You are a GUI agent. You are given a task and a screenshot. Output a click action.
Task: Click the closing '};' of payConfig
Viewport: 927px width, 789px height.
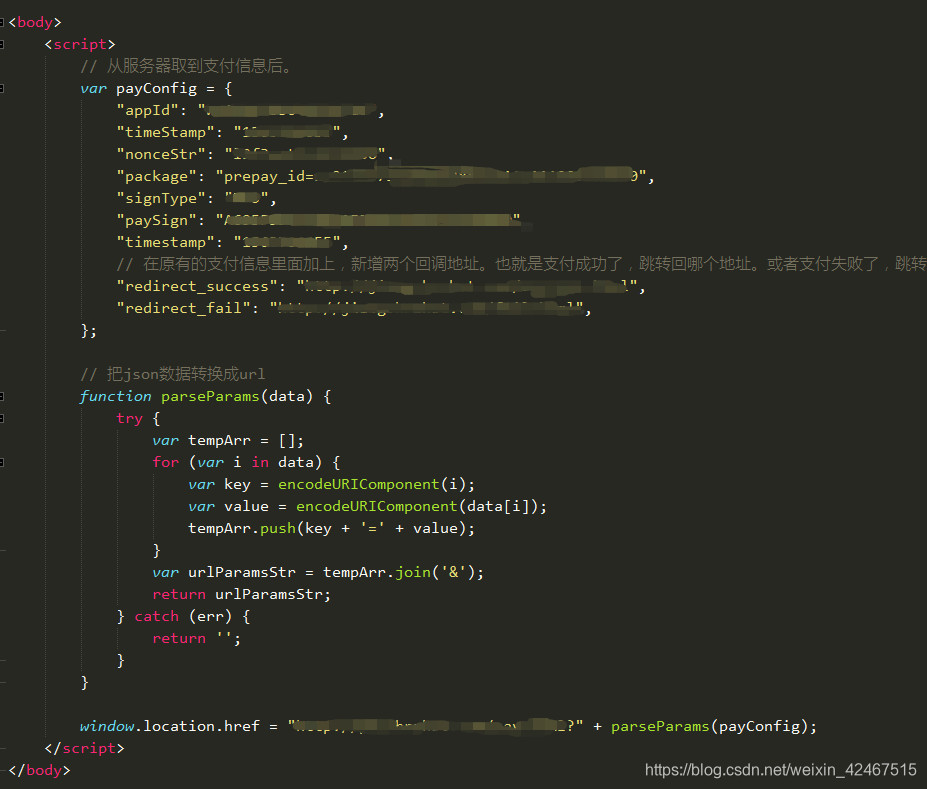(89, 330)
